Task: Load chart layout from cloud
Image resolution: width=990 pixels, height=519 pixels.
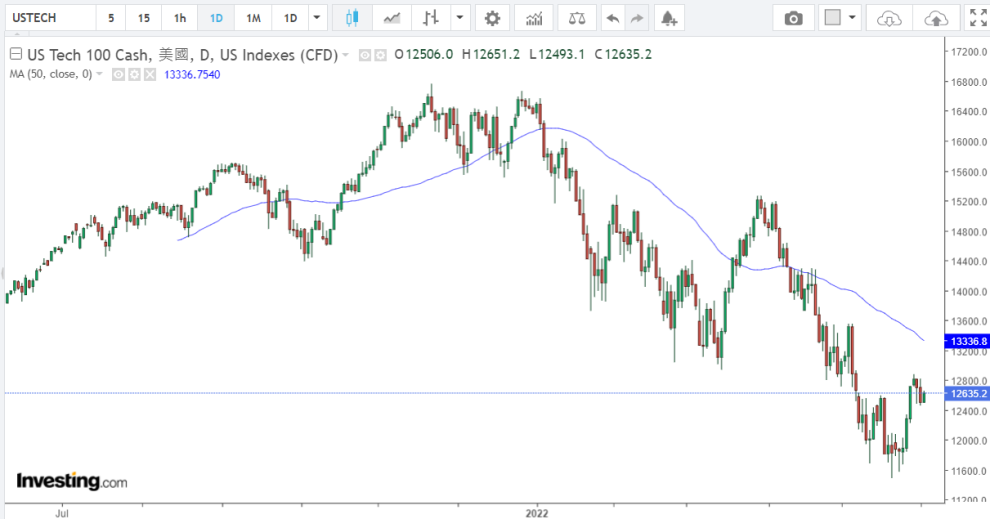Action: [889, 18]
